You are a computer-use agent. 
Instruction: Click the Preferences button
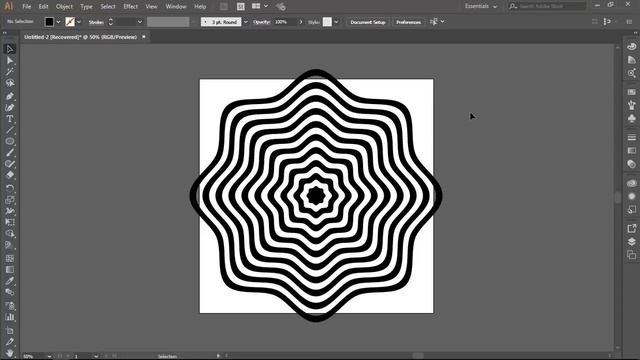408,22
